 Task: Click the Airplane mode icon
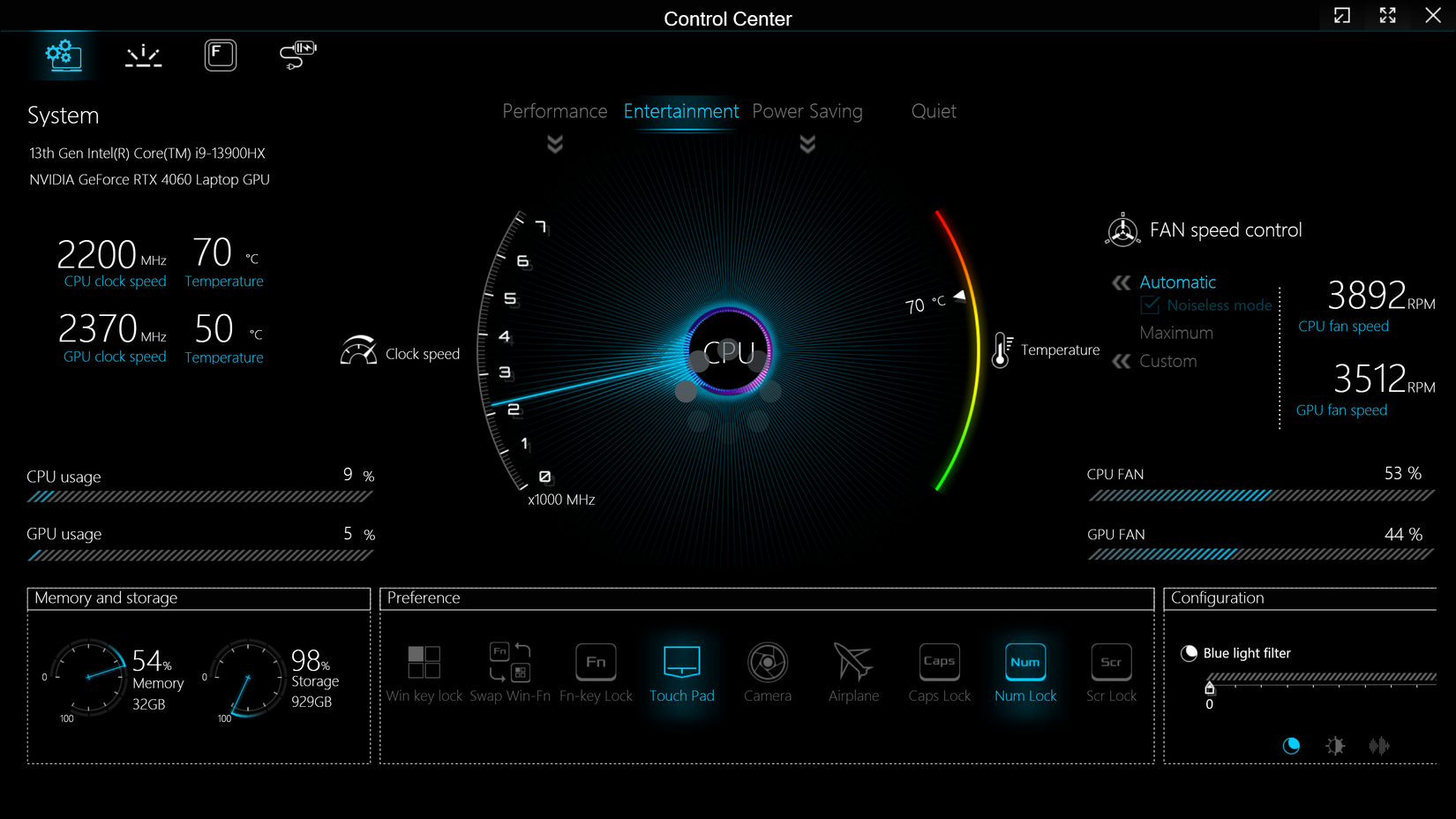coord(852,663)
